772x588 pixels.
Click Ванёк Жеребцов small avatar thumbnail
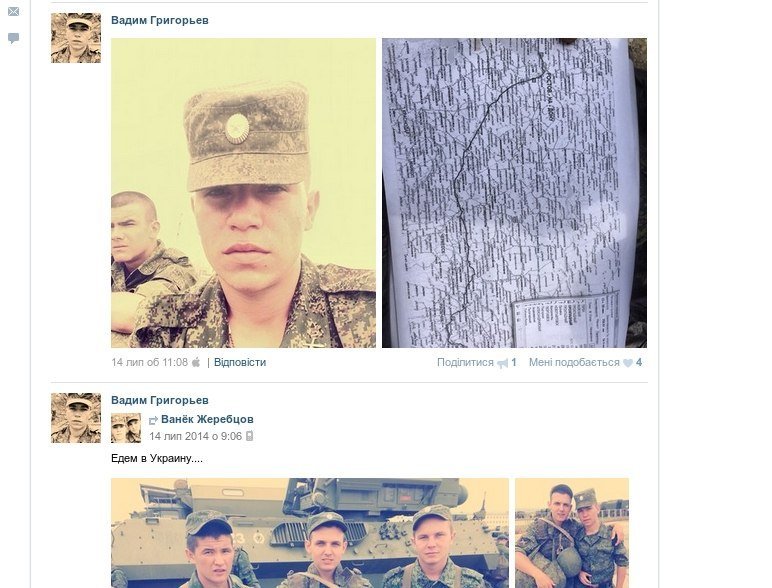[x=126, y=428]
